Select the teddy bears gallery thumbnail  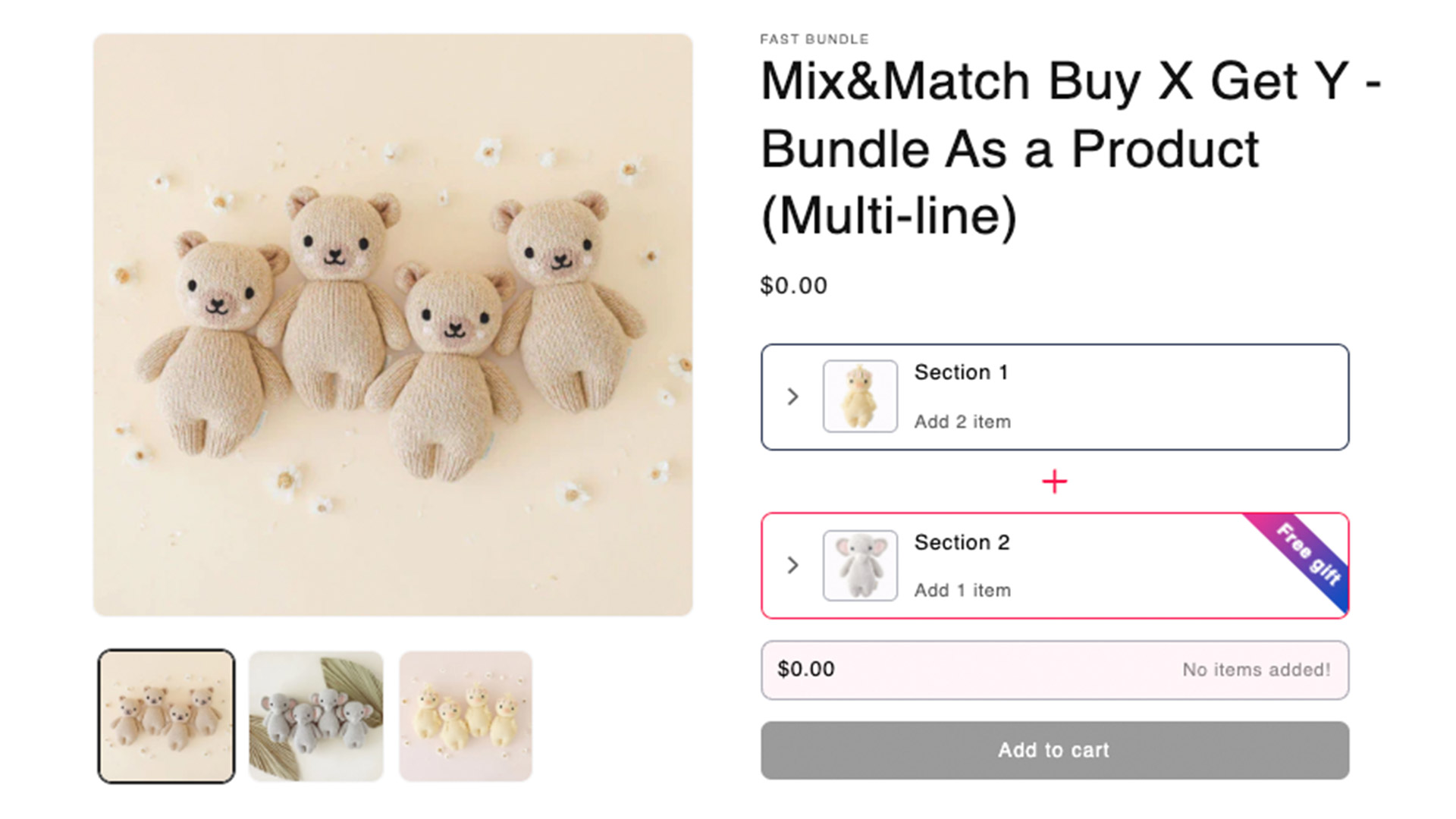[166, 716]
